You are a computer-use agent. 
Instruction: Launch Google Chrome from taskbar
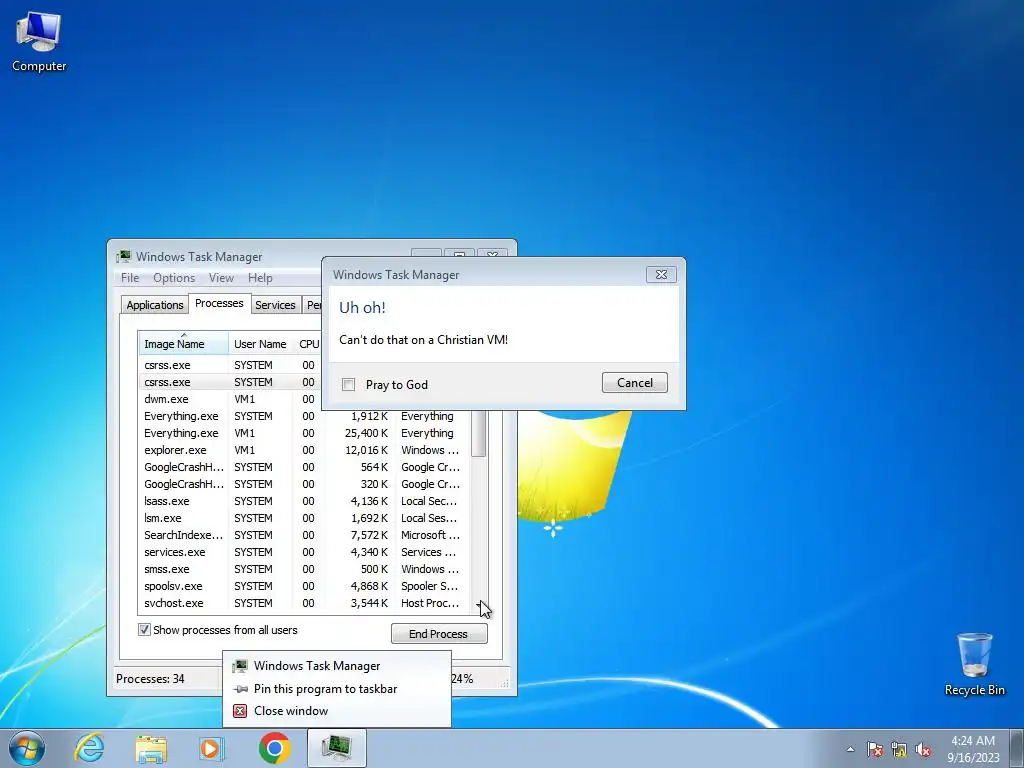point(274,748)
